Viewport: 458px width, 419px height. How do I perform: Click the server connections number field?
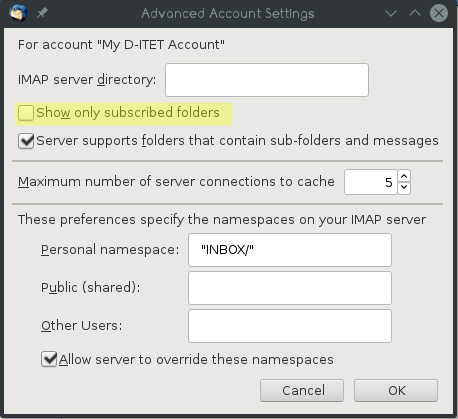click(371, 182)
